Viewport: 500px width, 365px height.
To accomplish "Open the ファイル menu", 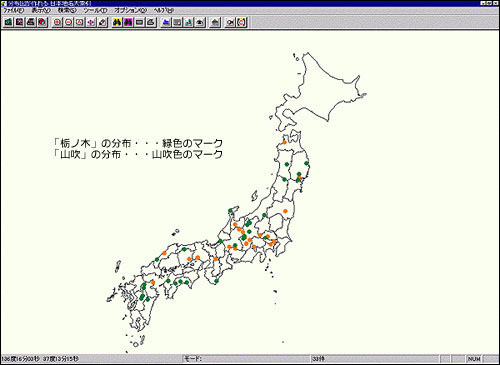I will coord(14,10).
